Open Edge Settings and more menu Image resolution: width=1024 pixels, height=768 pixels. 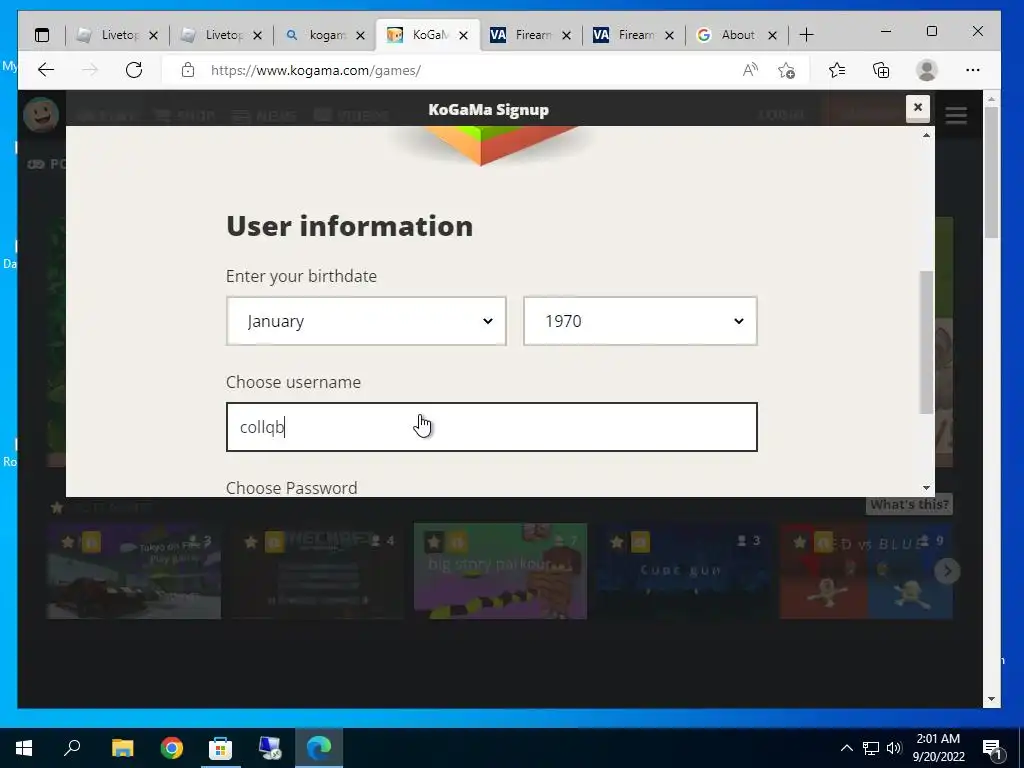point(972,70)
